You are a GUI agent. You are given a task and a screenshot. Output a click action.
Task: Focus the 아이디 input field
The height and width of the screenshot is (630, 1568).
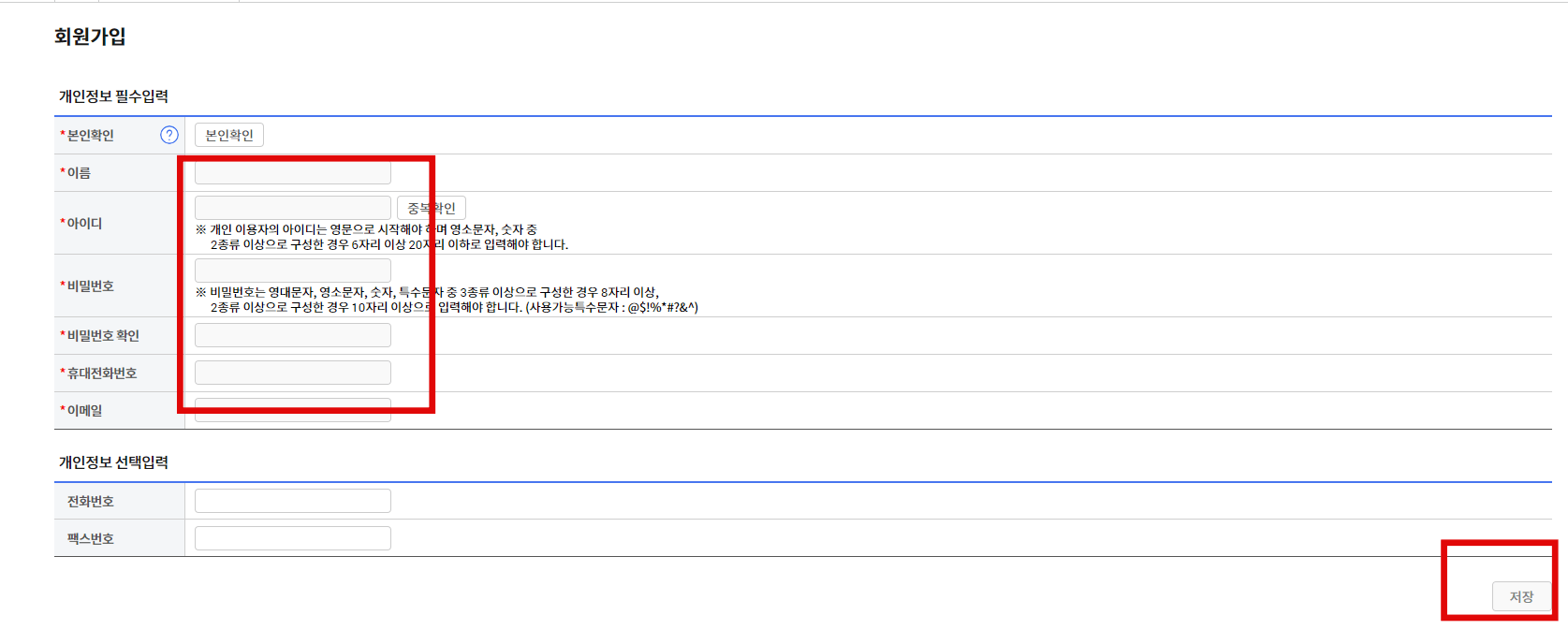tap(293, 208)
